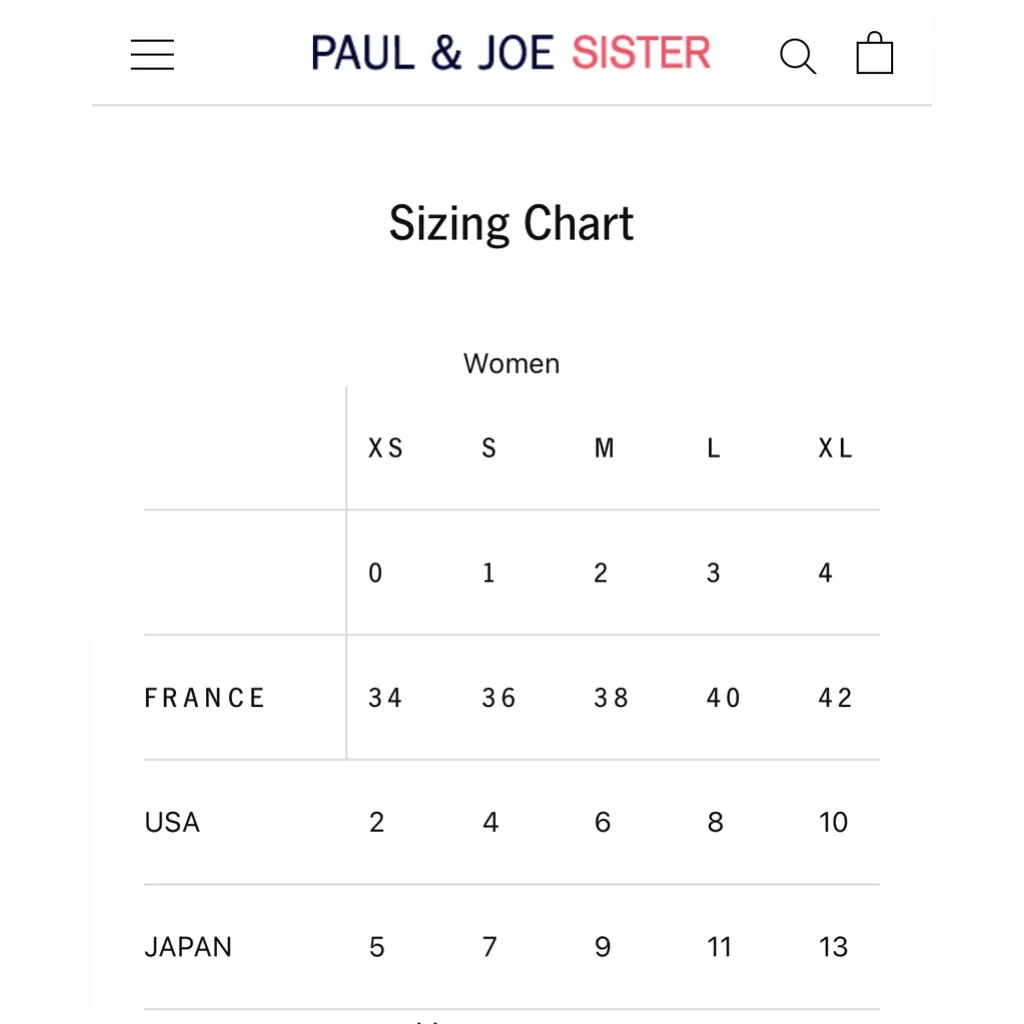Click USA size 10 cell

pos(833,823)
